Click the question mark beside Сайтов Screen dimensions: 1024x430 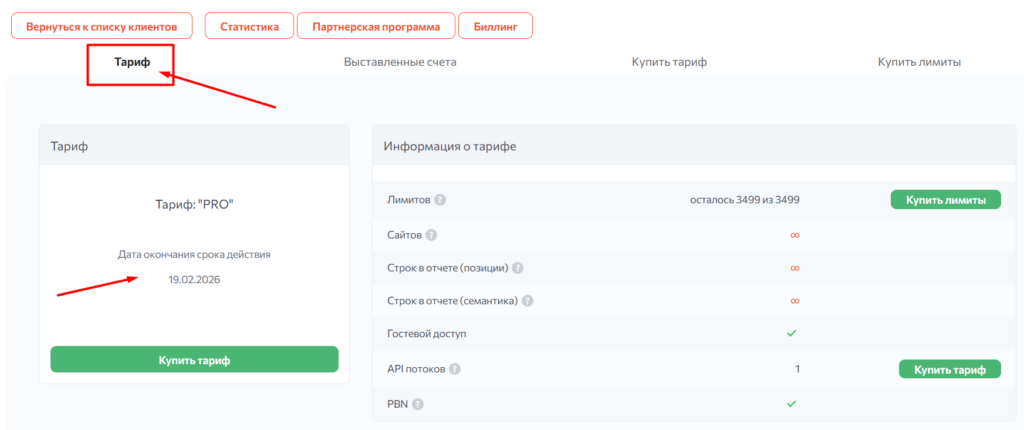pos(431,235)
